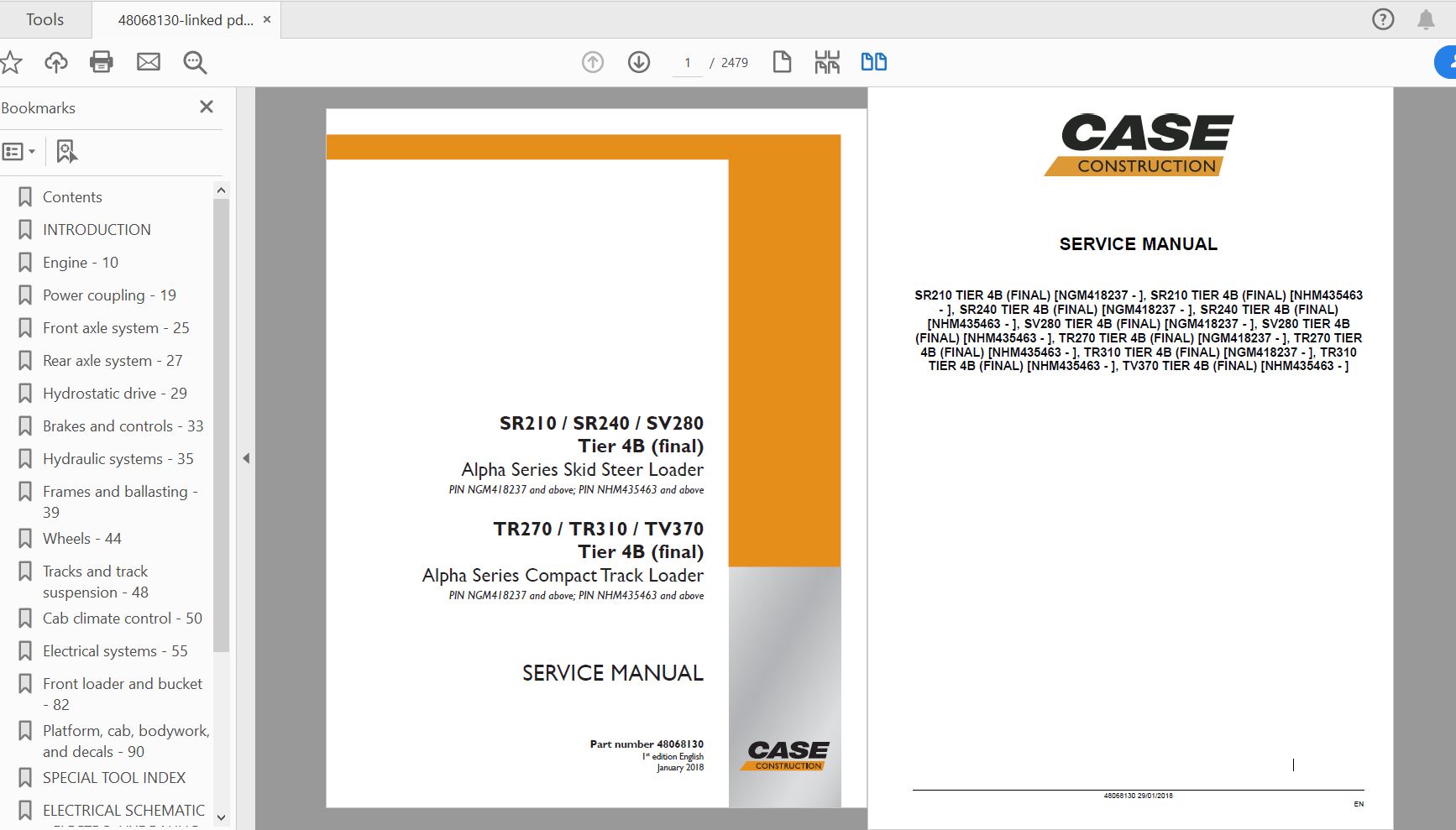Click the single page view icon

pyautogui.click(x=782, y=62)
